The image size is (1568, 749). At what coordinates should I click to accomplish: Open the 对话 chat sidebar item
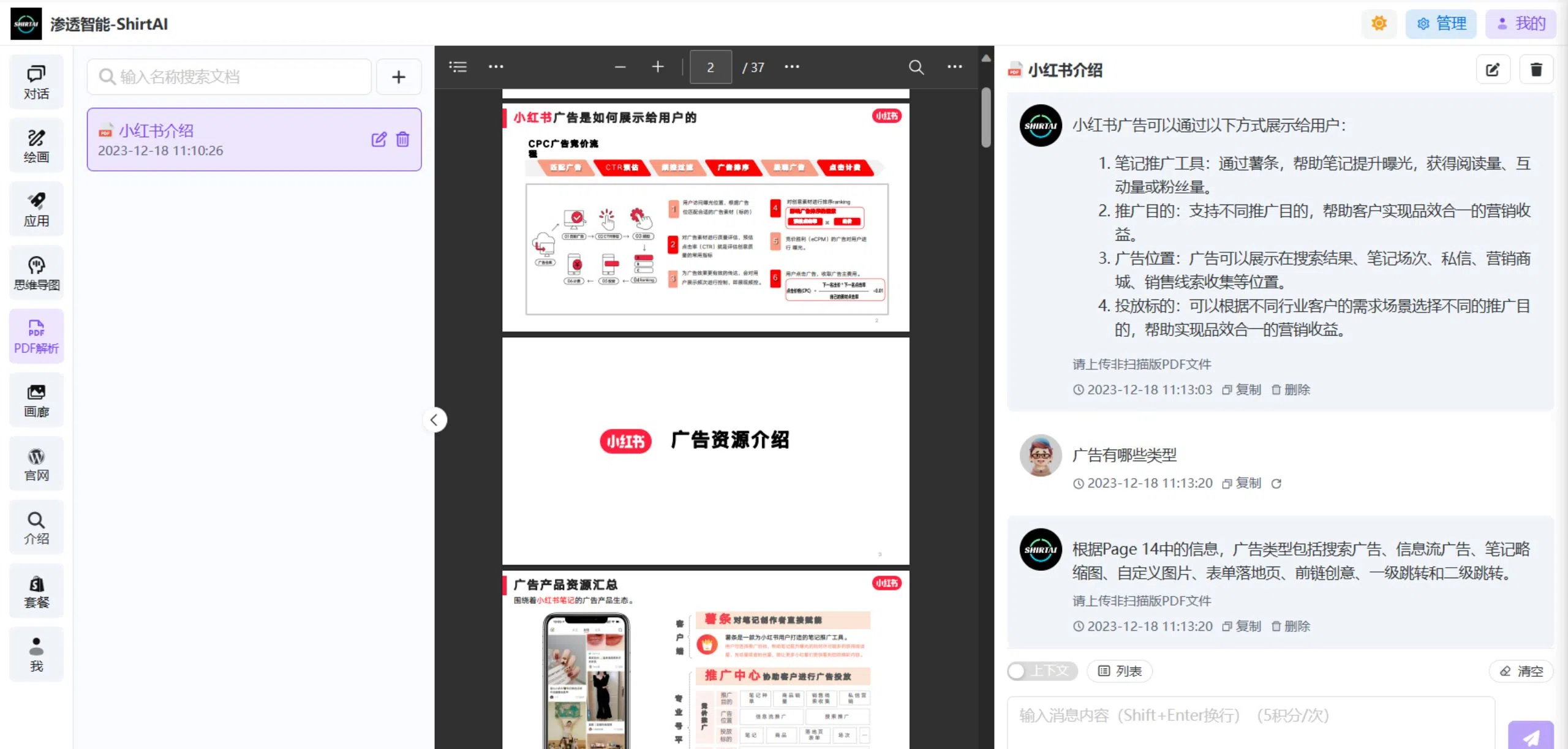[x=36, y=82]
